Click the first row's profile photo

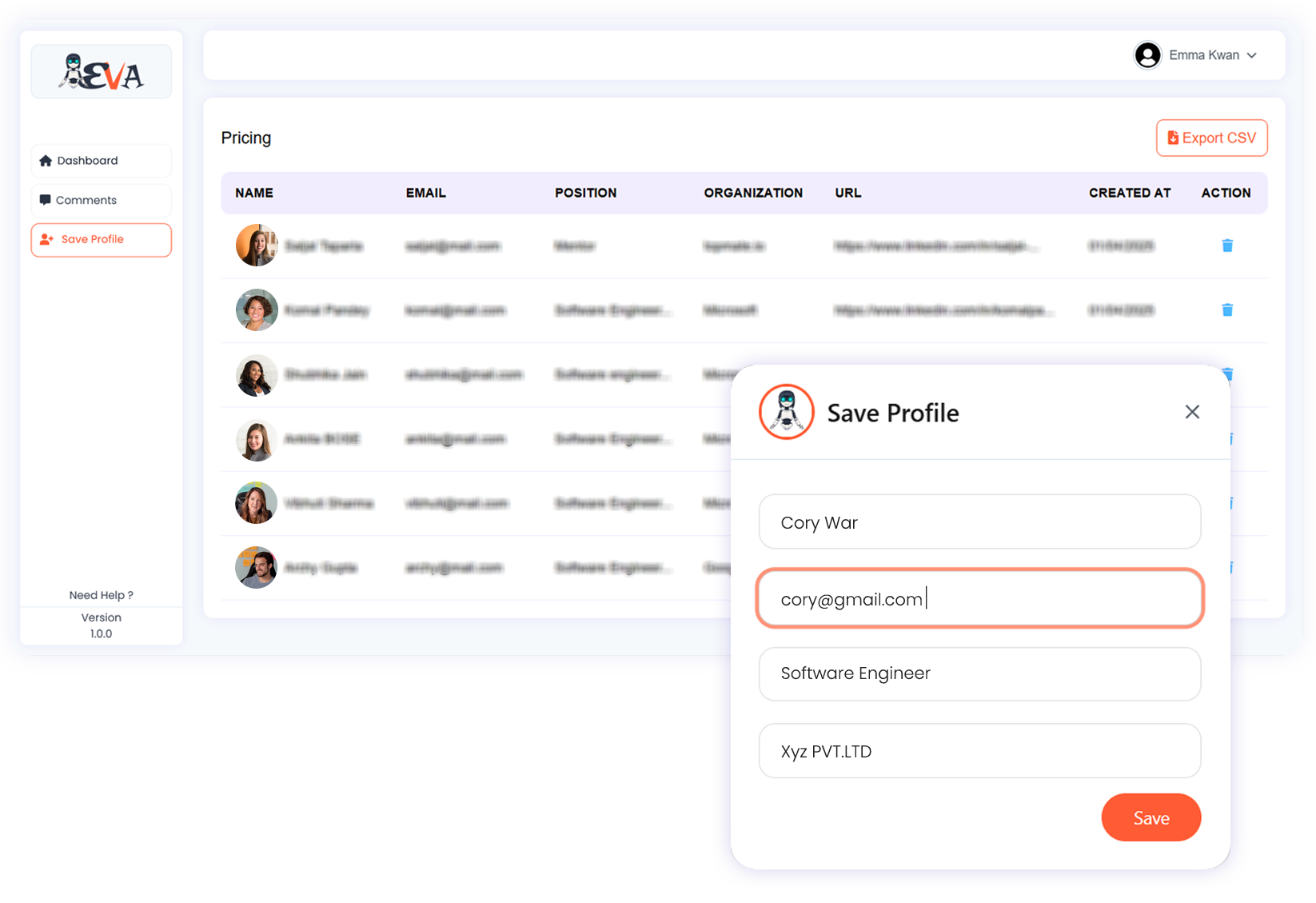(256, 246)
